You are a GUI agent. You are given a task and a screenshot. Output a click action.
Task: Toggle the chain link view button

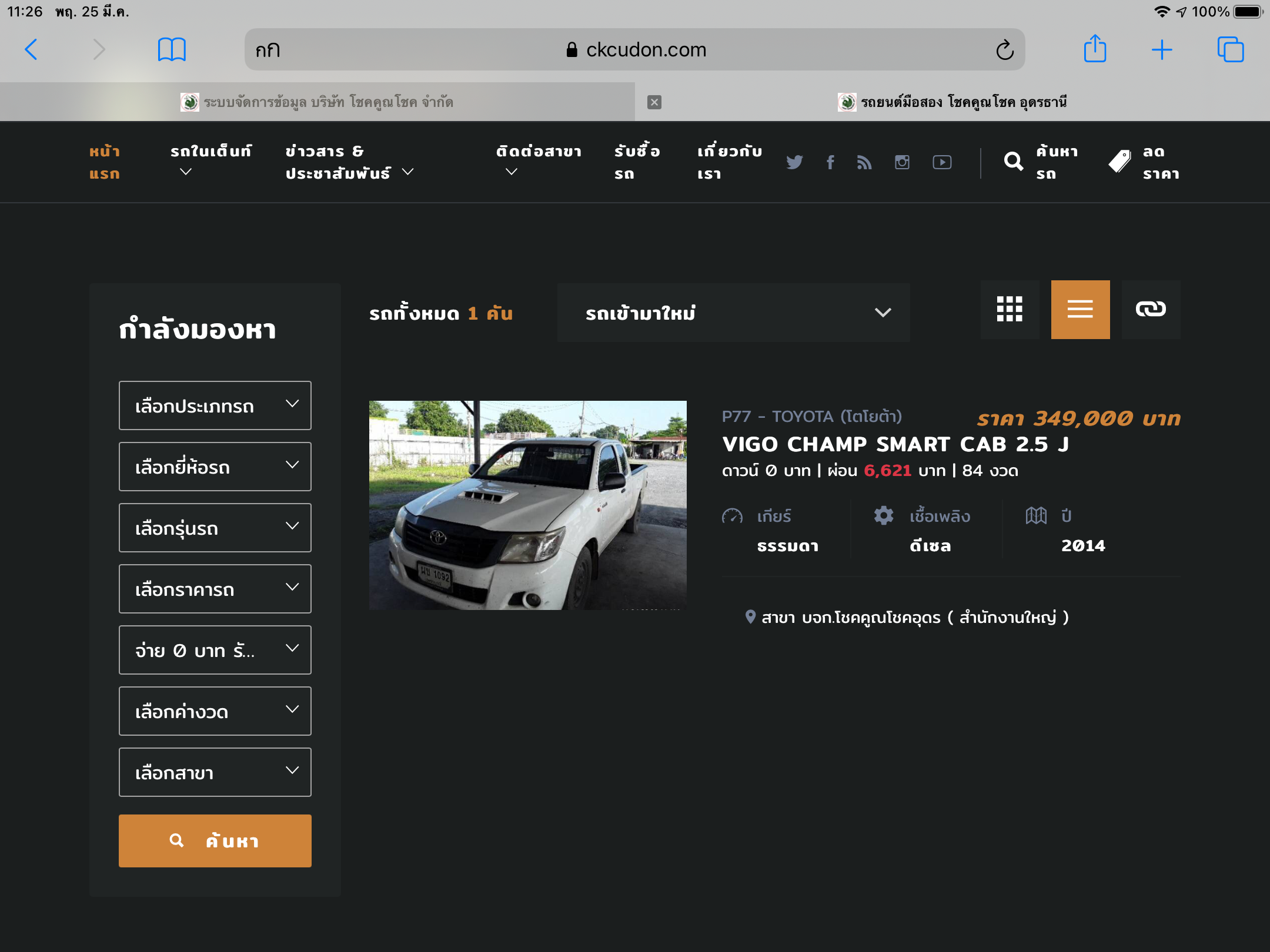coord(1151,310)
